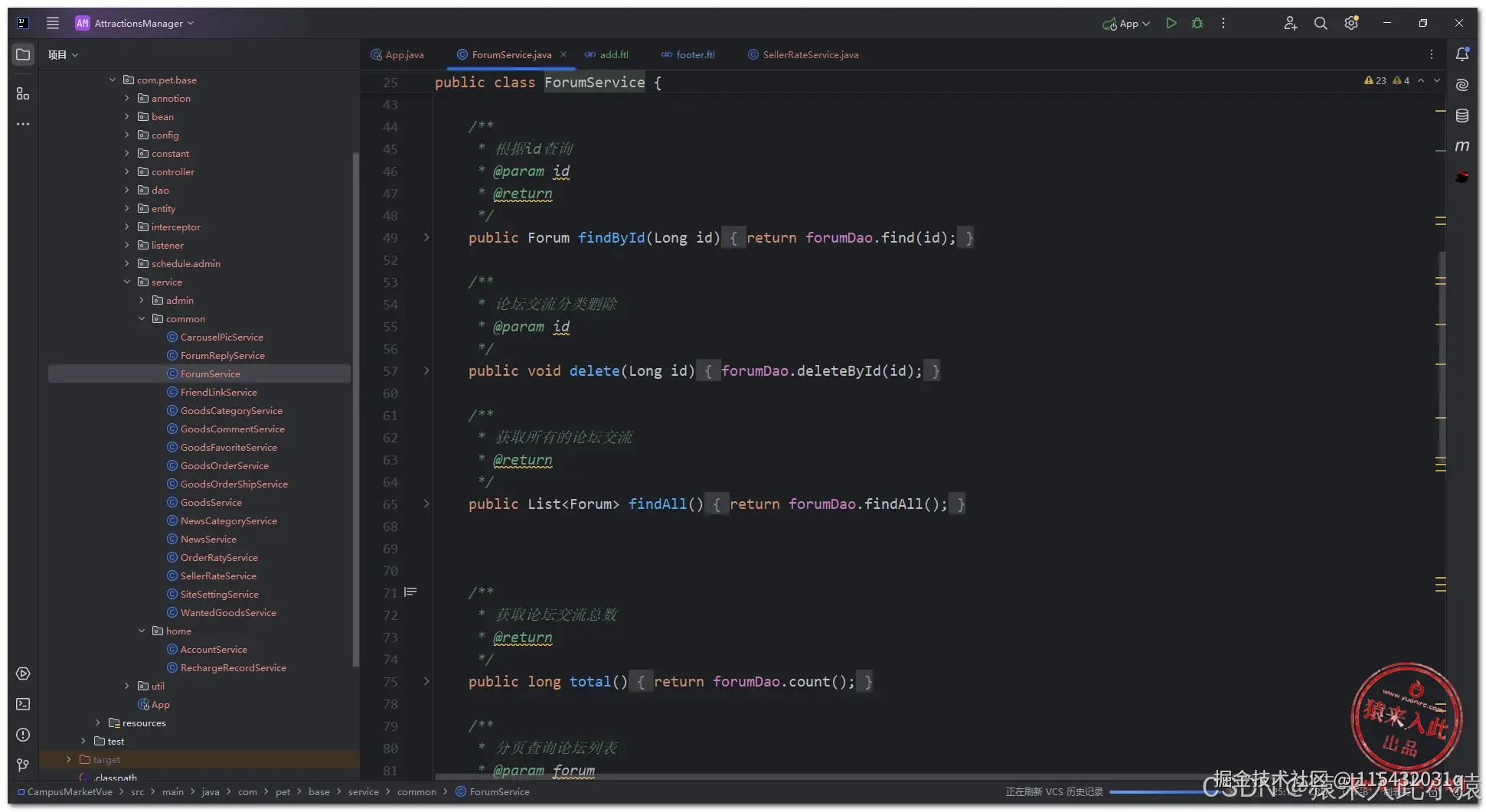This screenshot has width=1486, height=812.
Task: Unfold the findAll method body
Action: pos(426,504)
